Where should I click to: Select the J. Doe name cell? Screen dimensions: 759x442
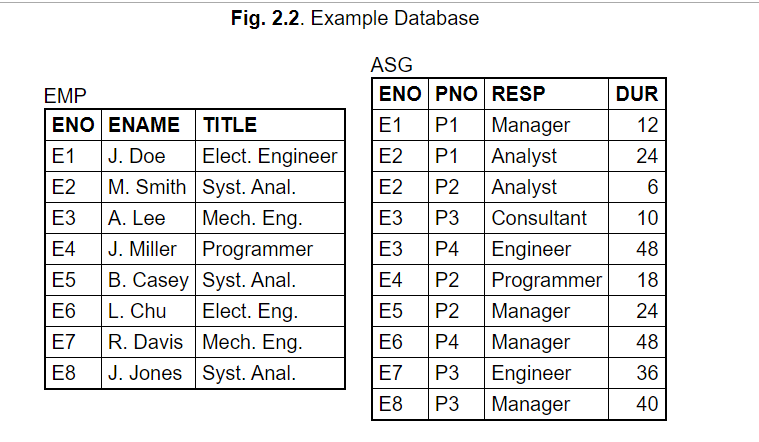tap(149, 156)
